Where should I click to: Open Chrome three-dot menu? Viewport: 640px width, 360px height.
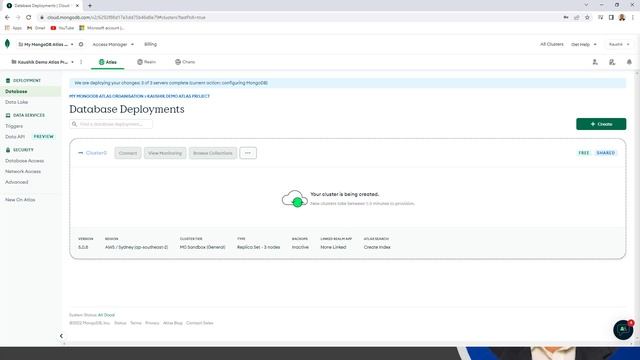tap(633, 17)
